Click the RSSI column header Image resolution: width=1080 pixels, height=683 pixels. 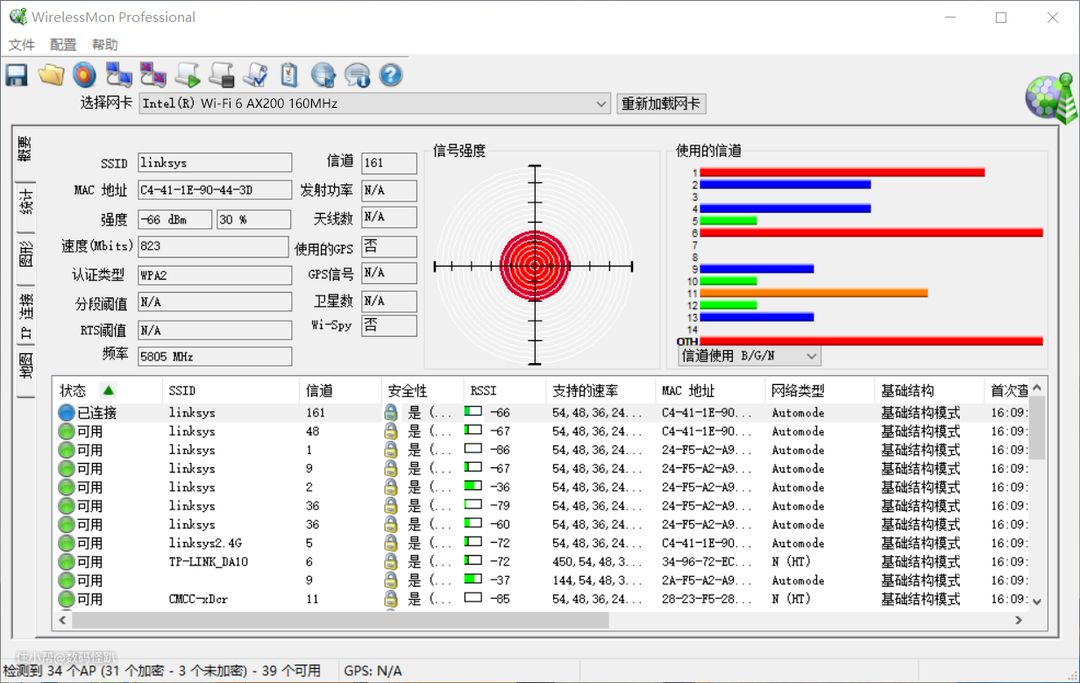click(484, 391)
